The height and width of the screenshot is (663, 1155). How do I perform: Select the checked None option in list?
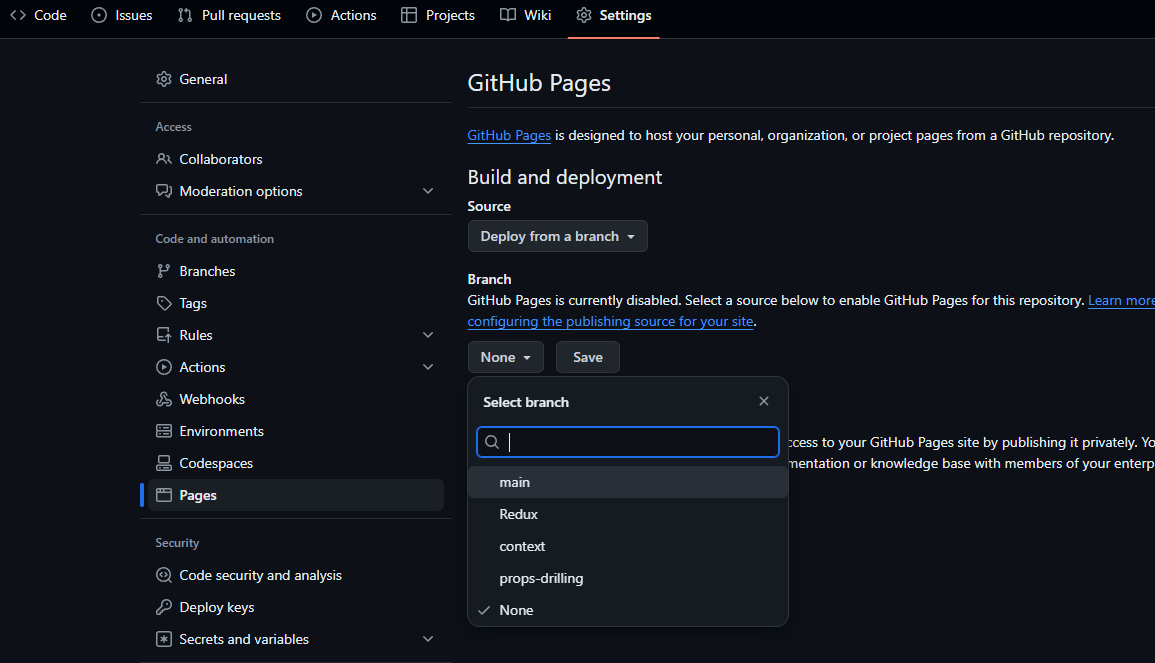[x=628, y=611]
